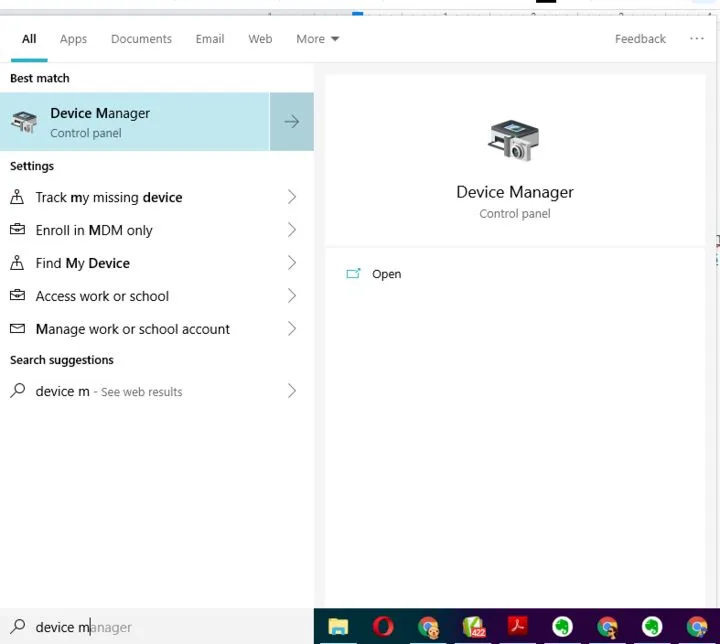Click the search box magnifier icon
This screenshot has height=644, width=720.
[18, 626]
